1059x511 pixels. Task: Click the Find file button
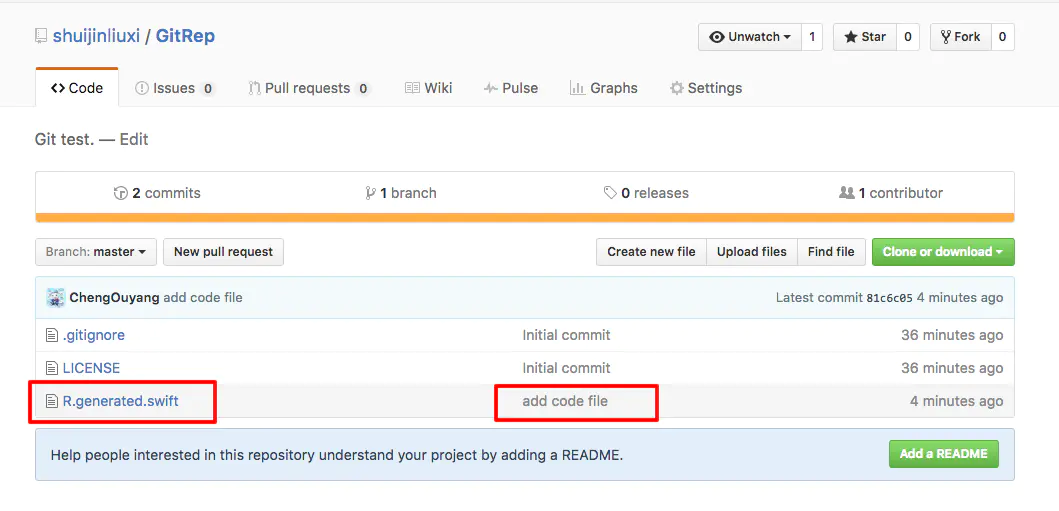[x=831, y=252]
